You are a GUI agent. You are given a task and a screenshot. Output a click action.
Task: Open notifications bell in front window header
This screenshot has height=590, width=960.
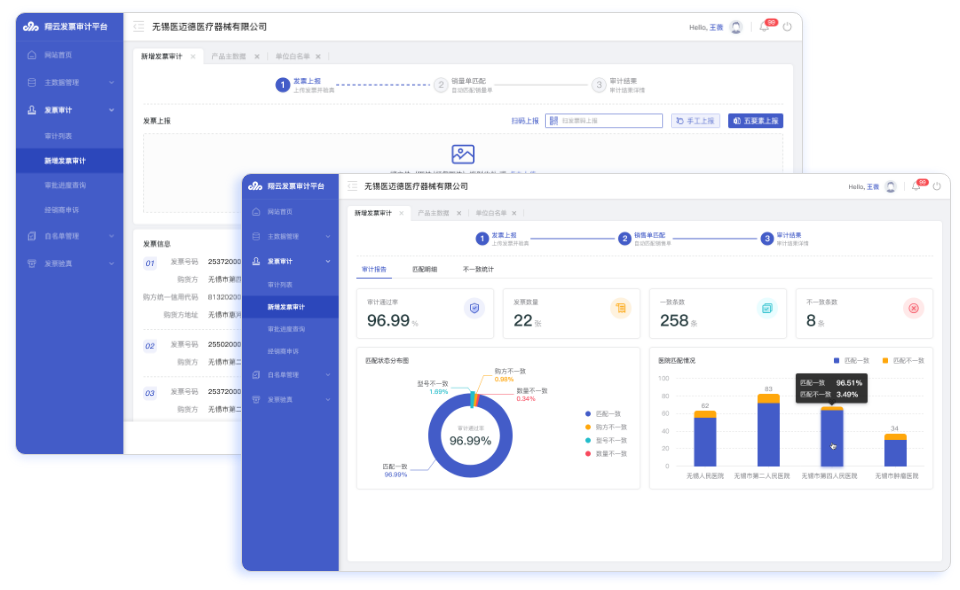916,187
